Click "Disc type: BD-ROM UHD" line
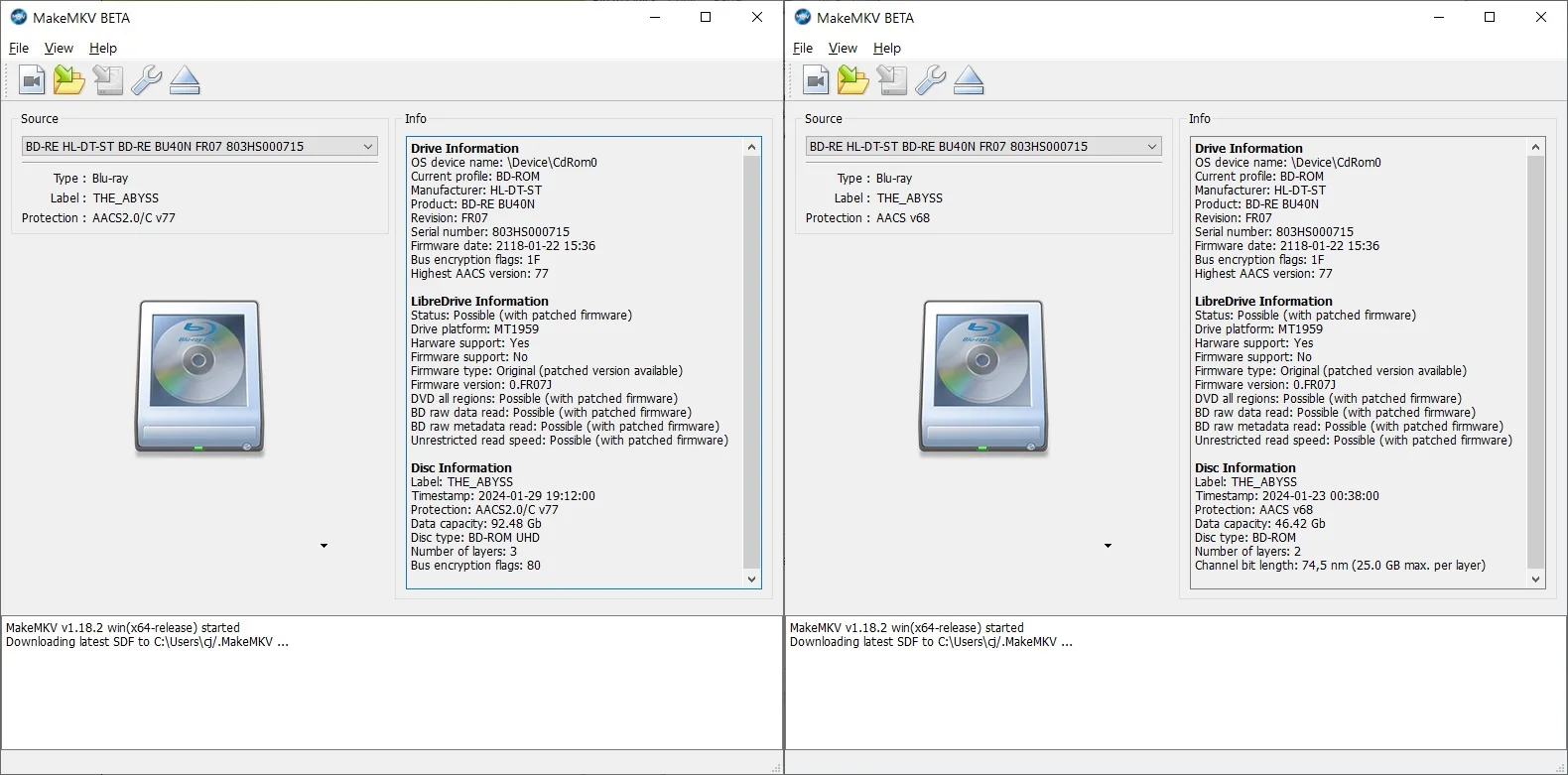Image resolution: width=1568 pixels, height=775 pixels. click(x=475, y=538)
